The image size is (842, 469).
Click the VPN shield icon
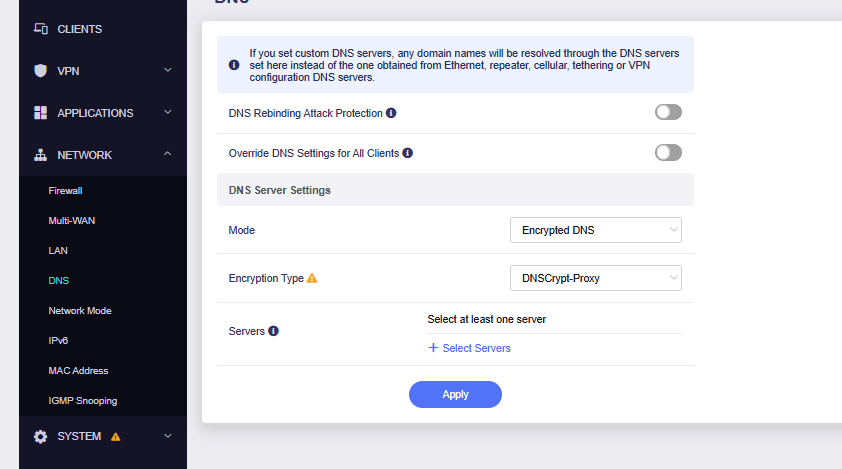pos(41,71)
